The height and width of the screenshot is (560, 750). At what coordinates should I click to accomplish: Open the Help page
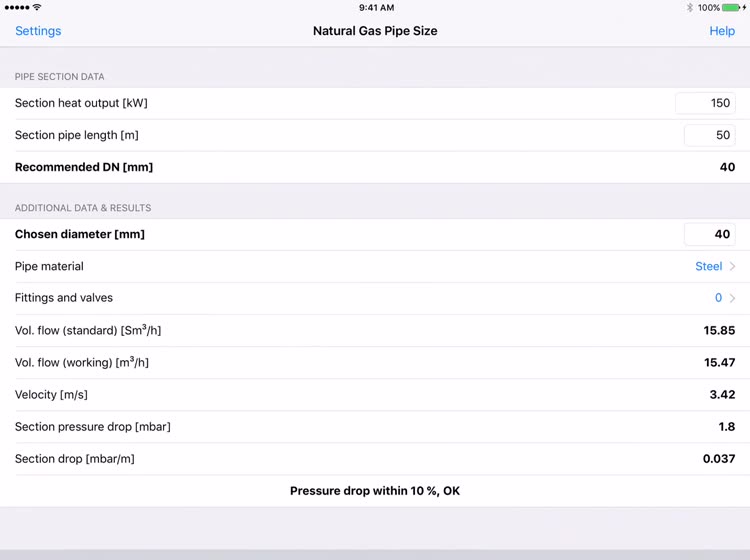click(722, 31)
